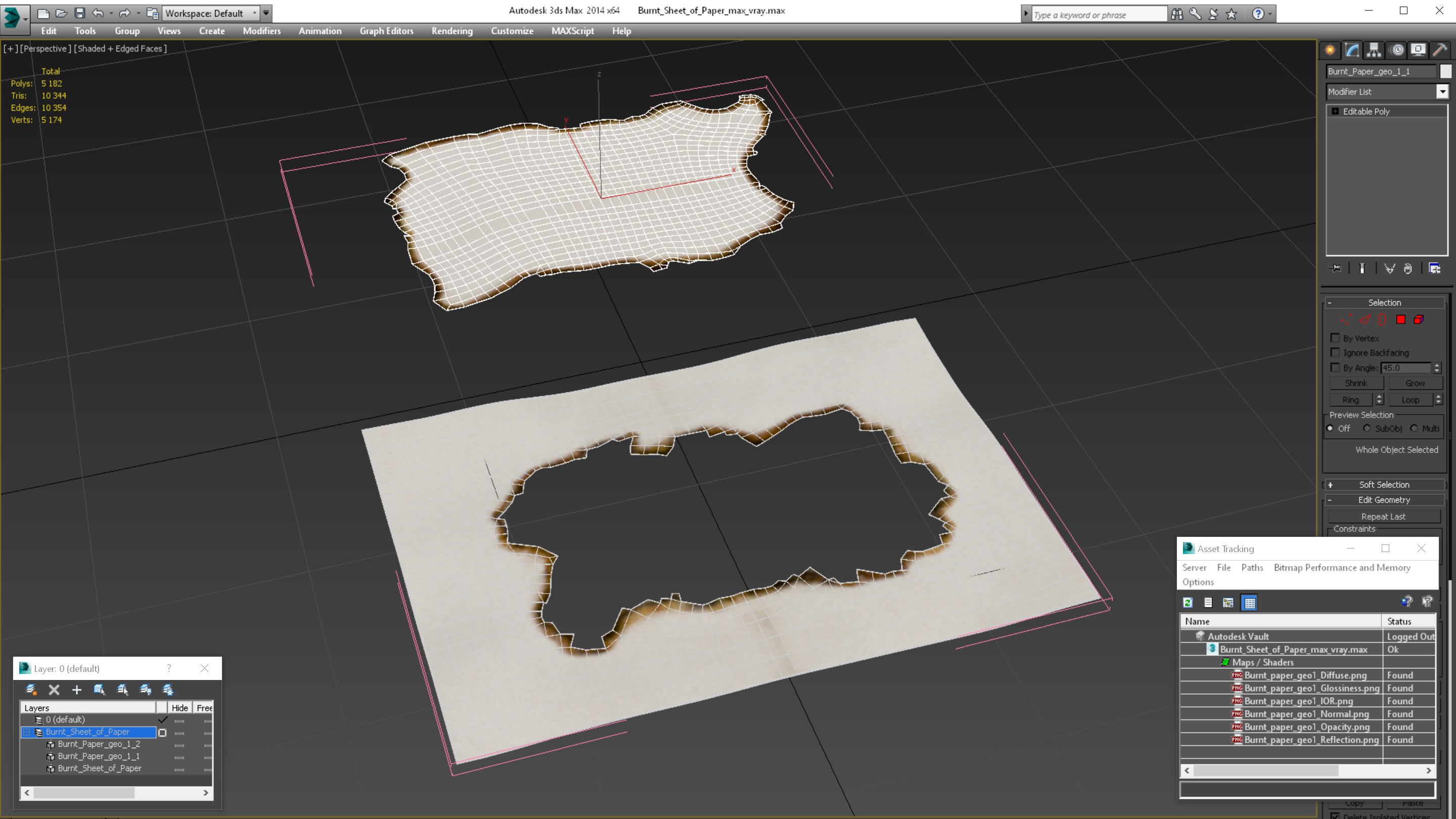Toggle the By Angle checkbox

(x=1335, y=367)
